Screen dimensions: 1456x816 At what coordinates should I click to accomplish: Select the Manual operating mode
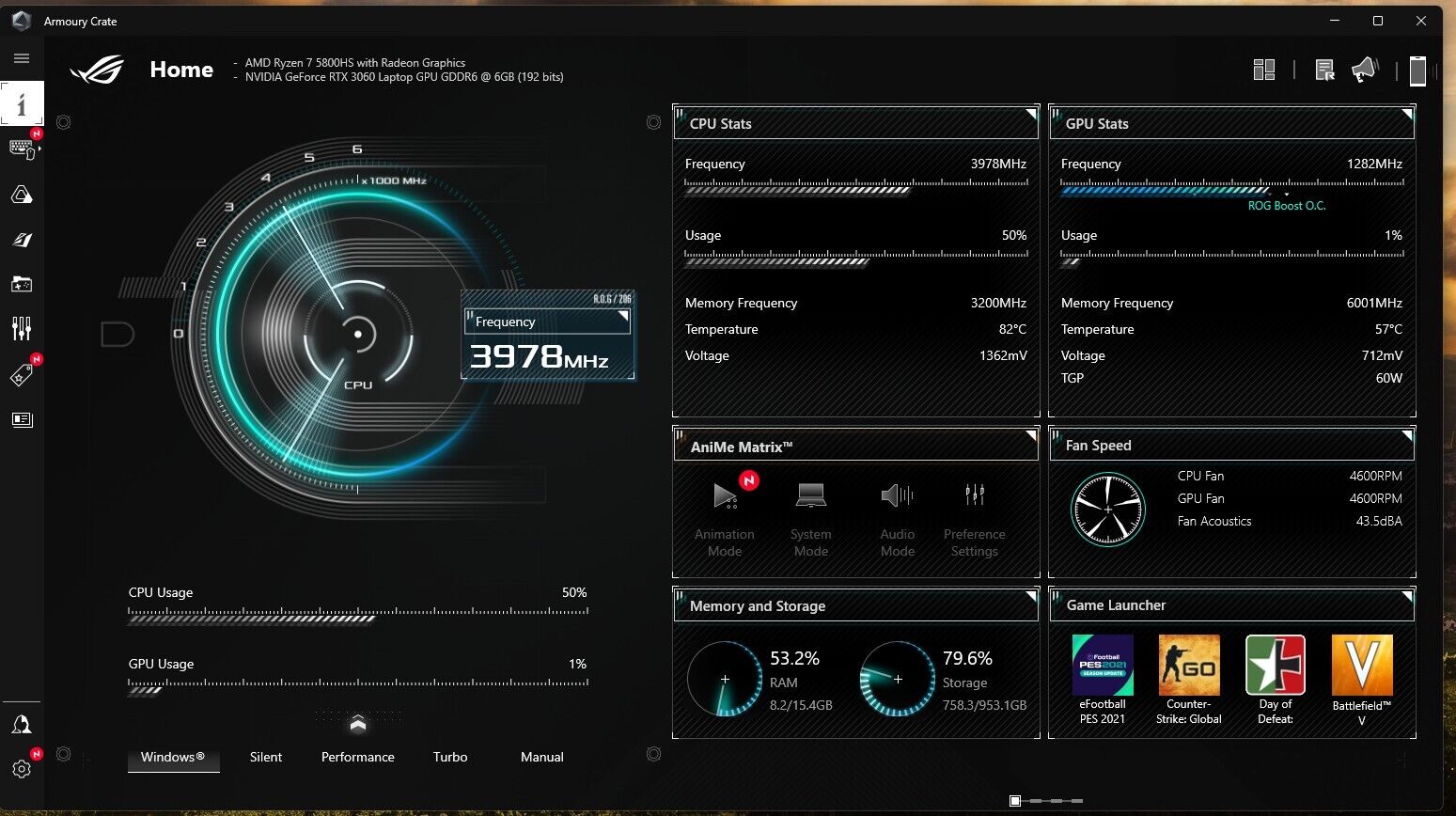coord(542,758)
